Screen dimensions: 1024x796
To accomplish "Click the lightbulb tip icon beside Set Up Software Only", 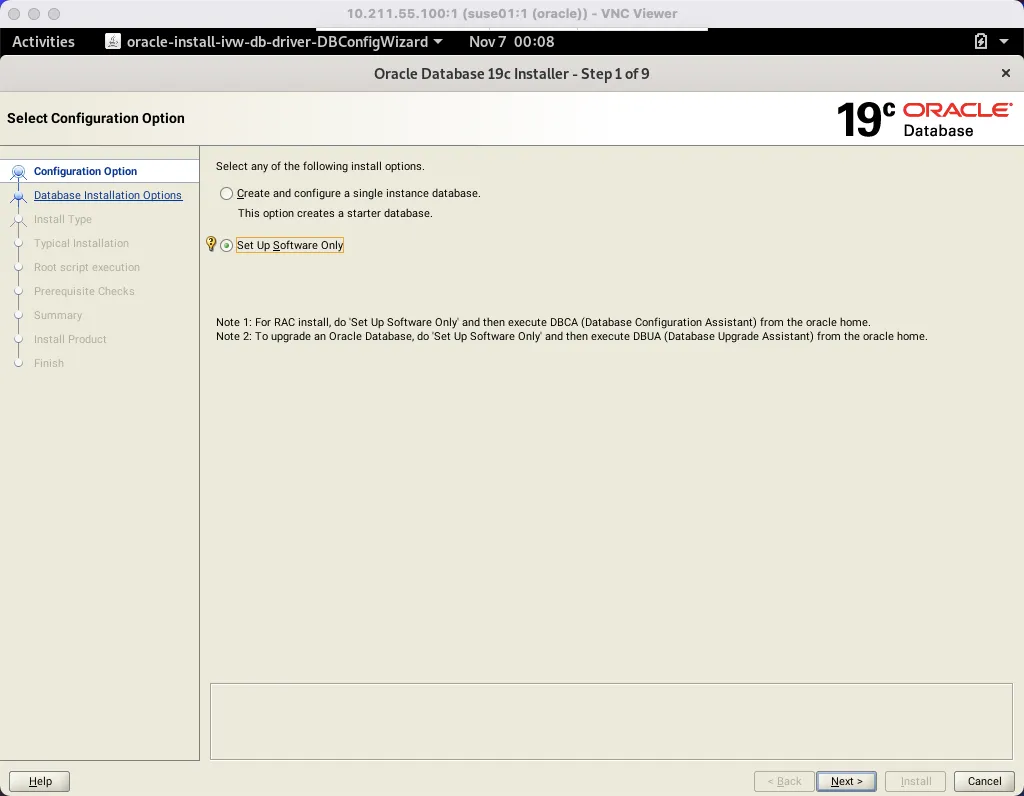I will pyautogui.click(x=210, y=243).
